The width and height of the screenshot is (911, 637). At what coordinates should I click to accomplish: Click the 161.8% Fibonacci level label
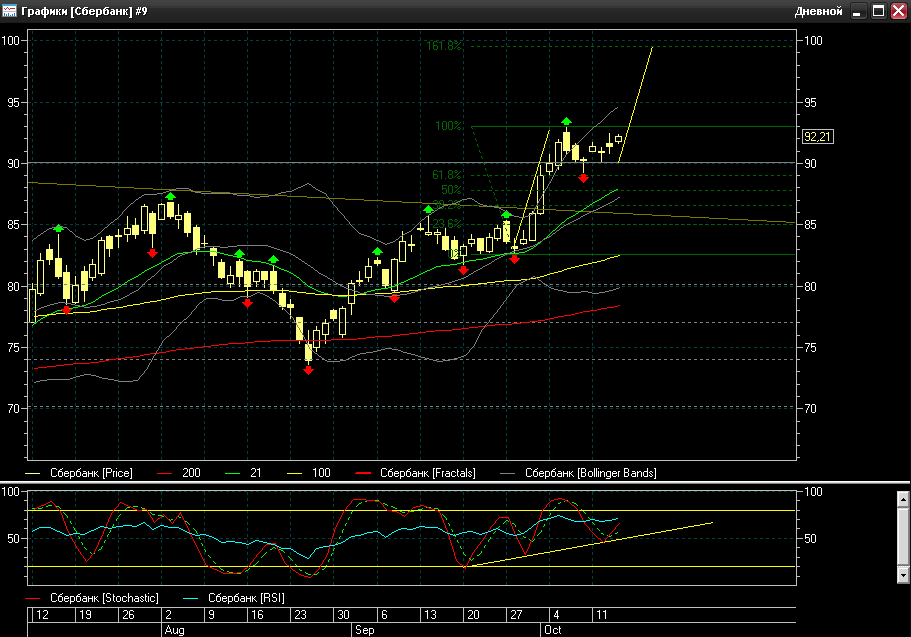[444, 46]
